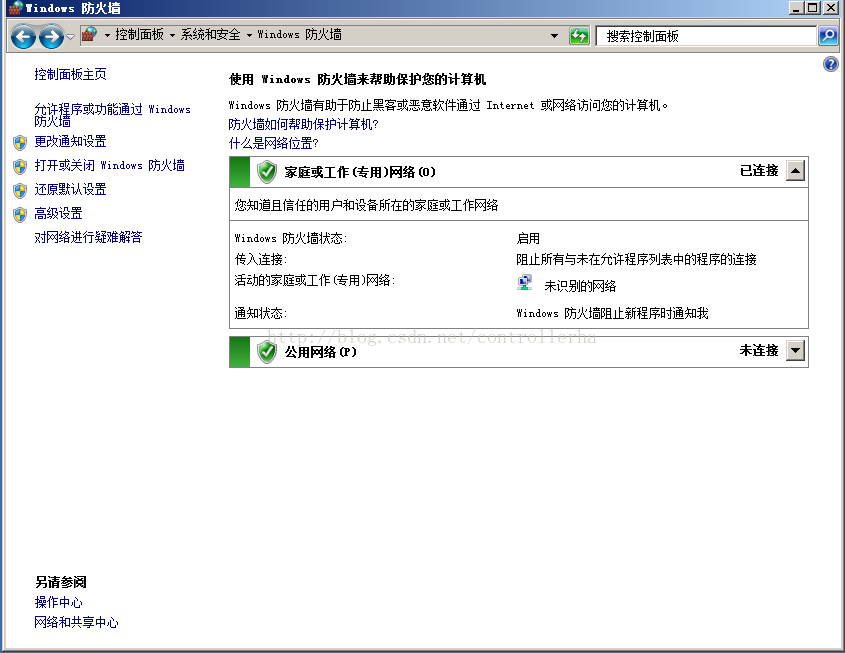
Task: Click the shield icon beside 更改通知设置
Action: click(20, 142)
